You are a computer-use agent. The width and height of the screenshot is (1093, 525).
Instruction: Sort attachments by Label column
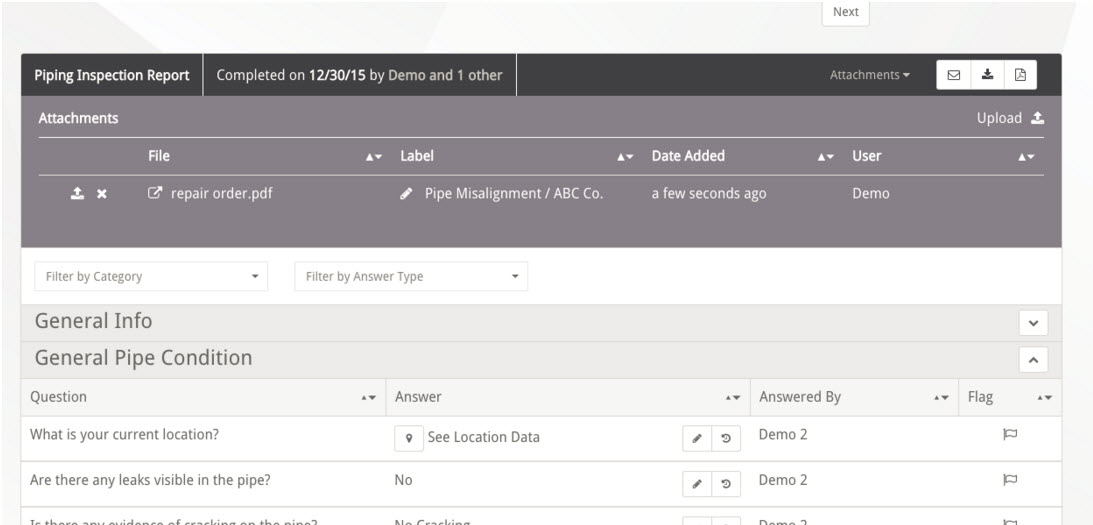(x=625, y=158)
